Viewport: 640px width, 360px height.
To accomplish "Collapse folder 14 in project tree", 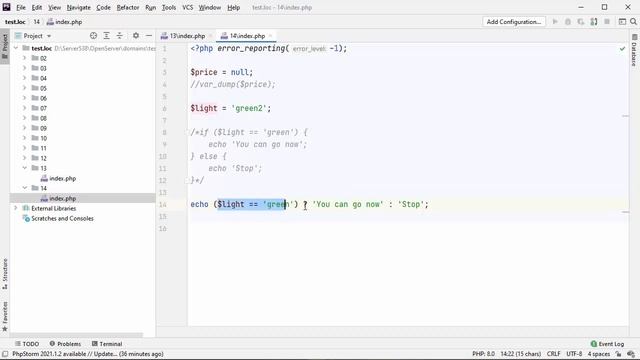I will pyautogui.click(x=24, y=188).
